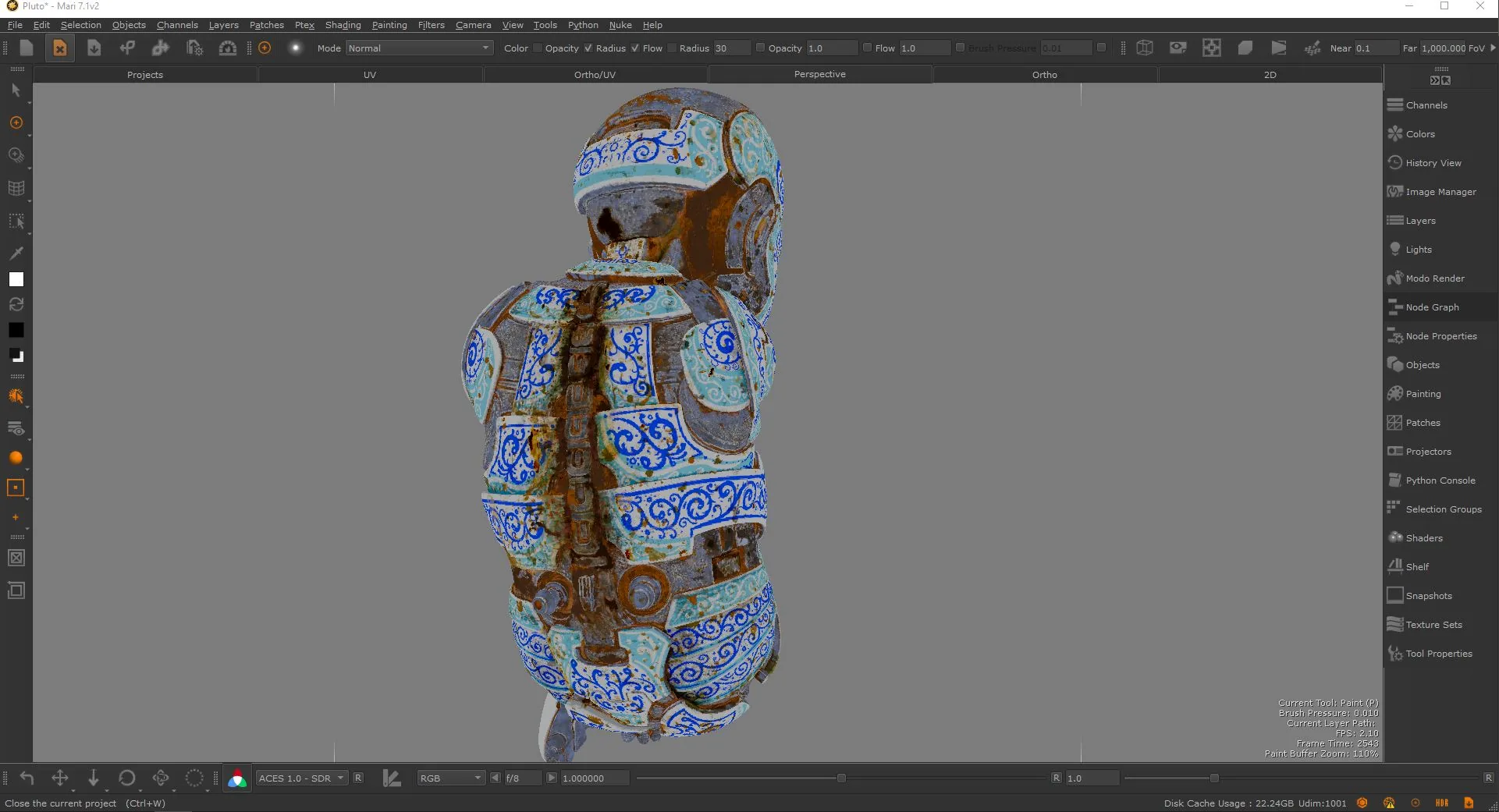Click the reset default colors icon
The image size is (1499, 812).
click(x=16, y=356)
